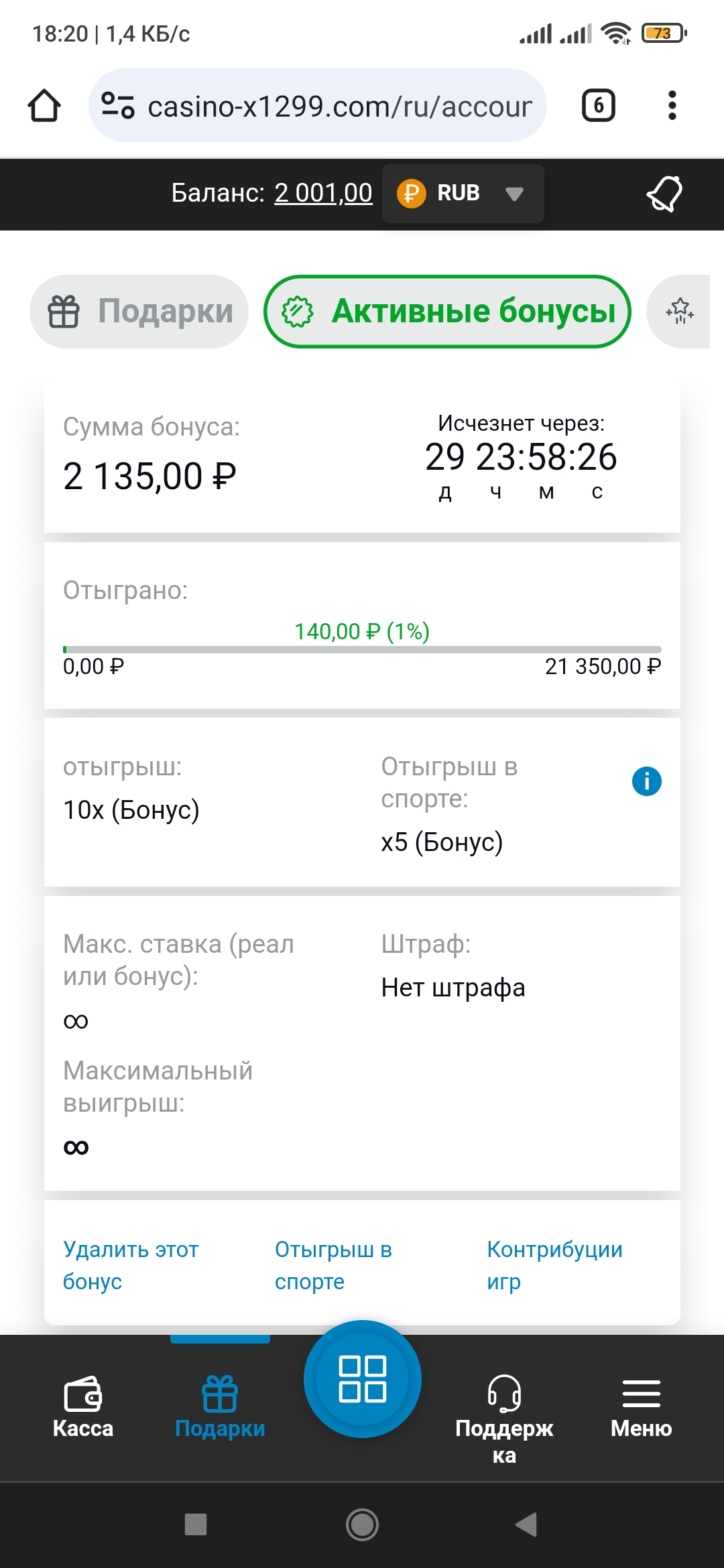This screenshot has width=724, height=1568.
Task: Open the partially visible stars tab
Action: coord(680,312)
